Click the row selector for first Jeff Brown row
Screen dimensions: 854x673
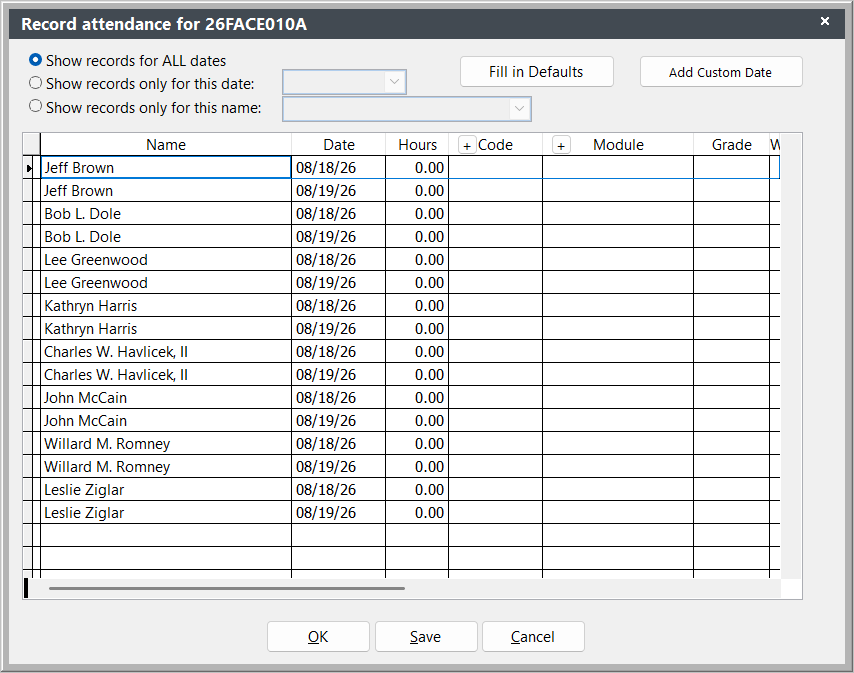pyautogui.click(x=28, y=168)
